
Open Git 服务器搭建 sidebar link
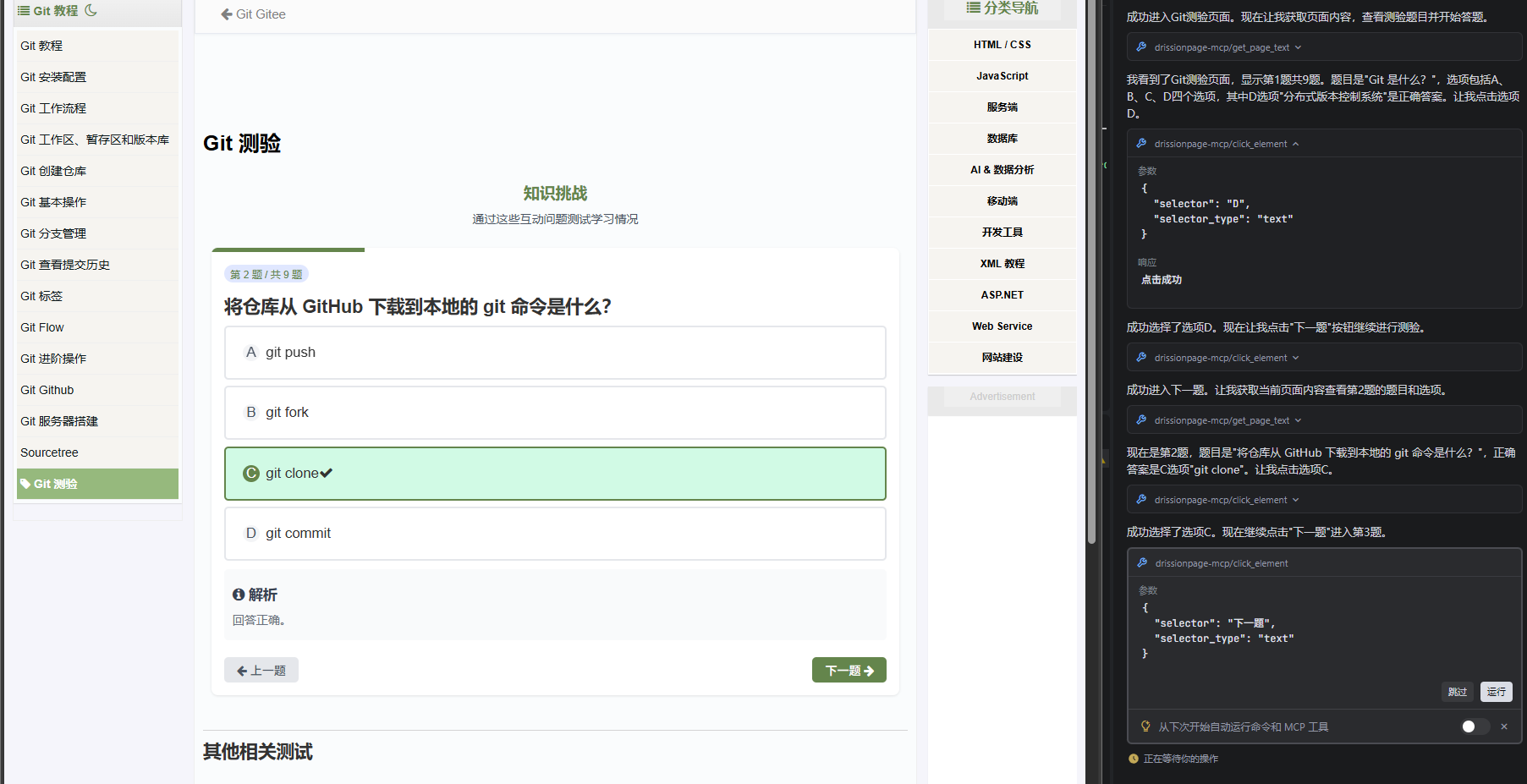pyautogui.click(x=97, y=421)
